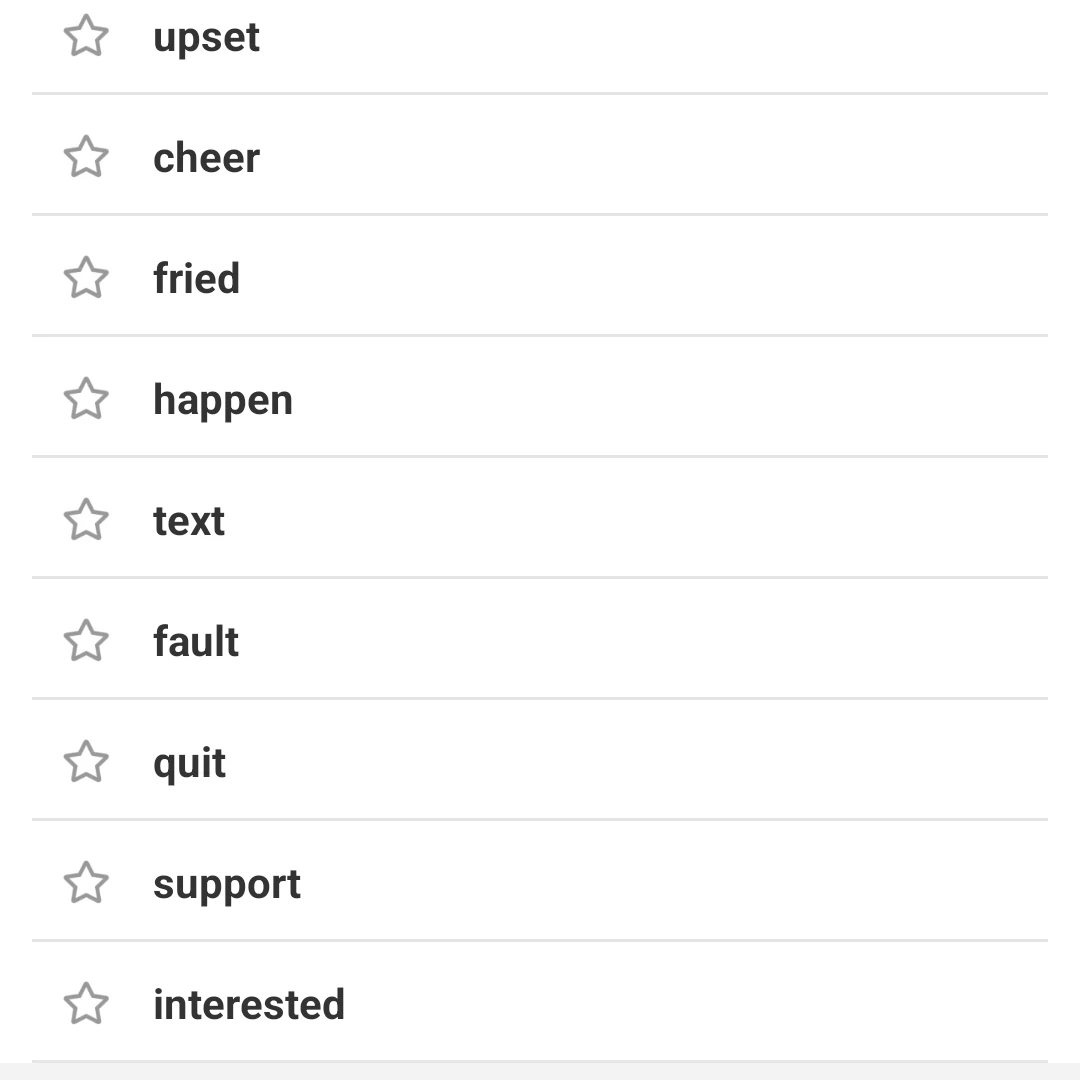Star the word upset
This screenshot has width=1080, height=1080.
point(86,35)
